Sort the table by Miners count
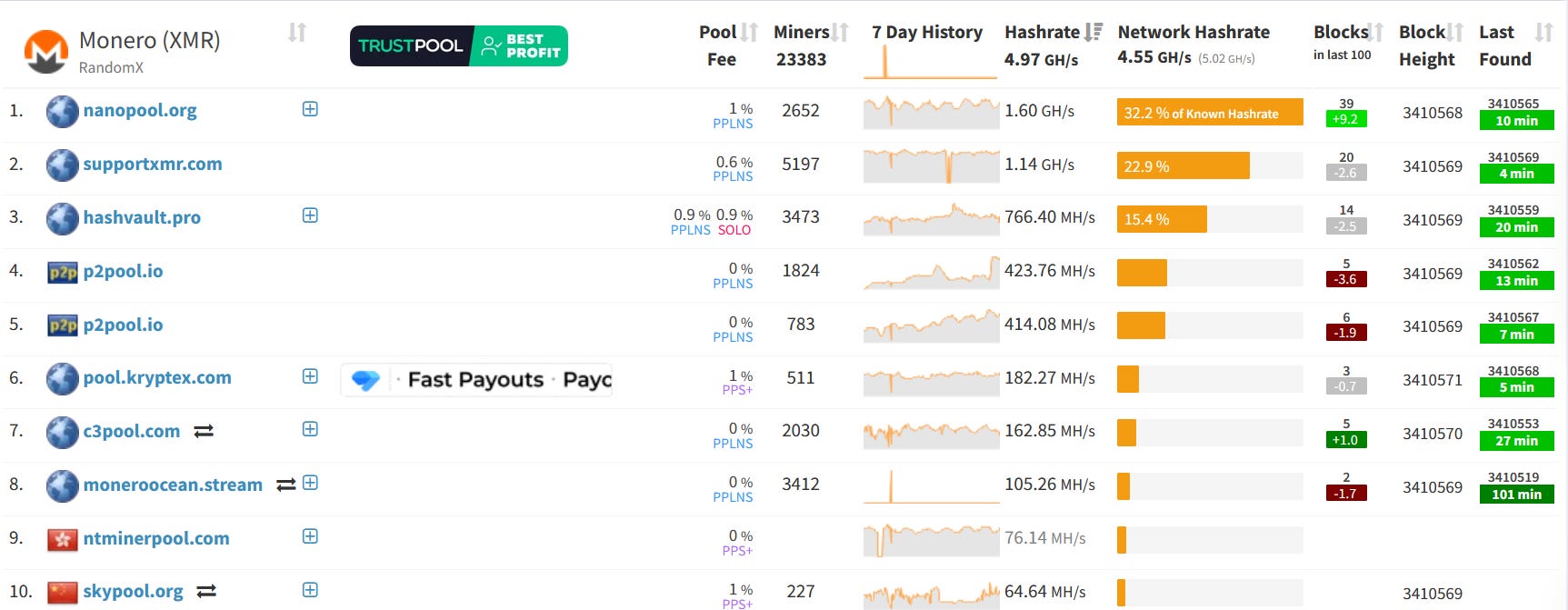1568x610 pixels. (x=840, y=33)
